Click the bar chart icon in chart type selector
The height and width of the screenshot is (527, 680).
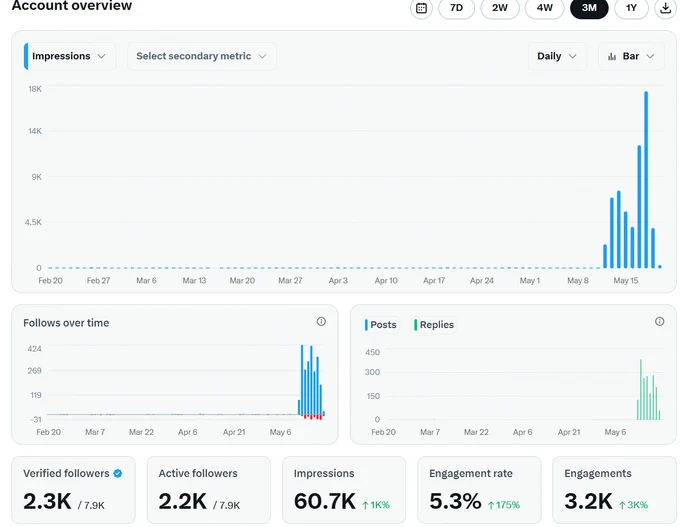tap(612, 56)
